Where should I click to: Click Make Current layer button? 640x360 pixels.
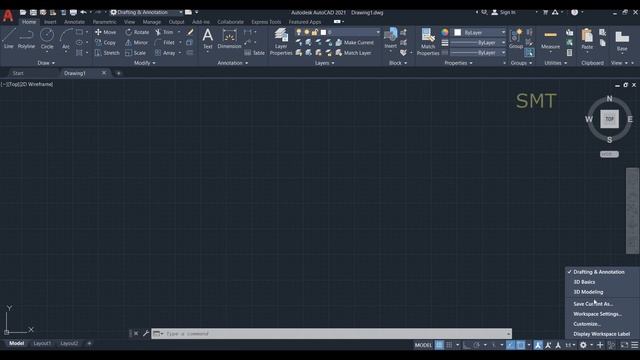point(355,42)
